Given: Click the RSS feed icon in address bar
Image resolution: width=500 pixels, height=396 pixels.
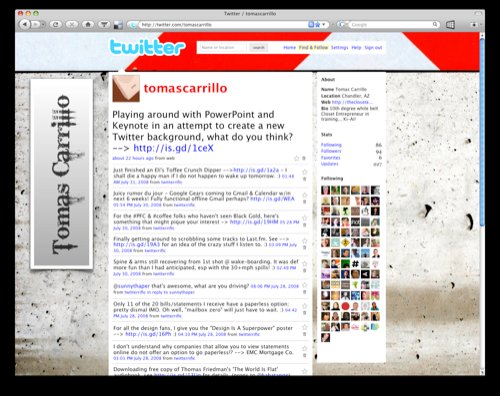Looking at the screenshot, I should click(311, 24).
